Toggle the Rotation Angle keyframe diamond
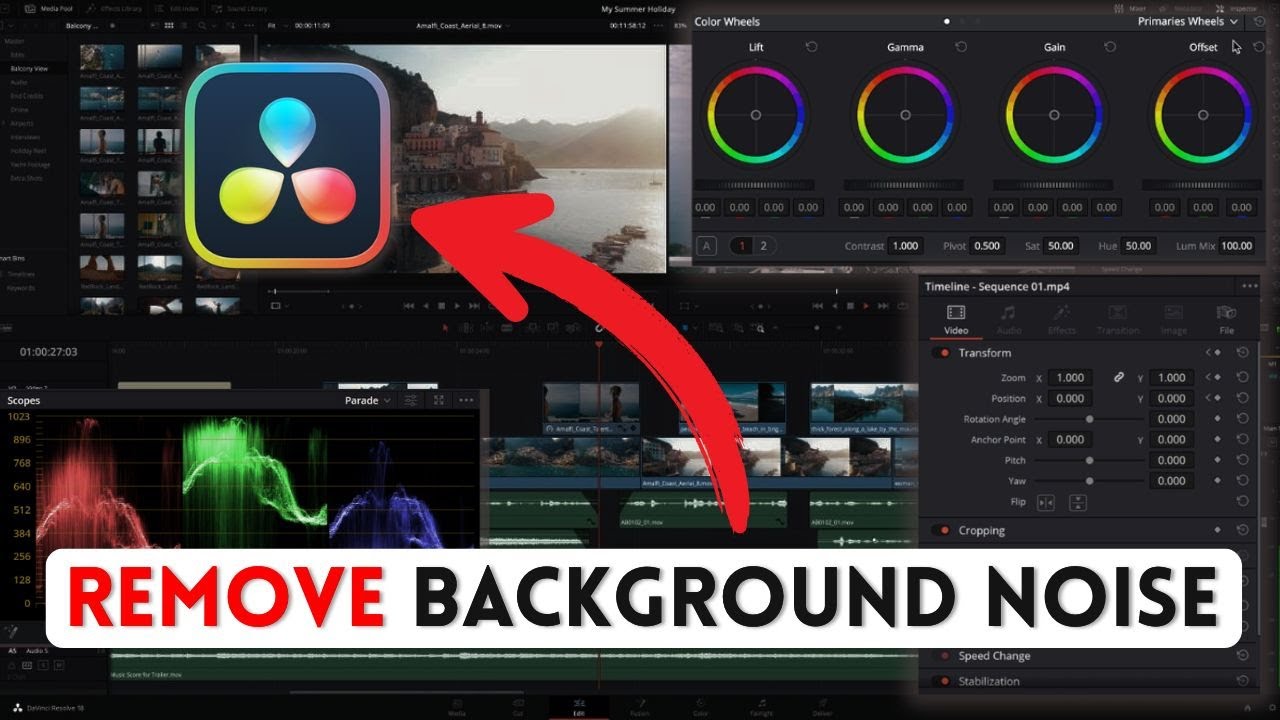 [1217, 419]
